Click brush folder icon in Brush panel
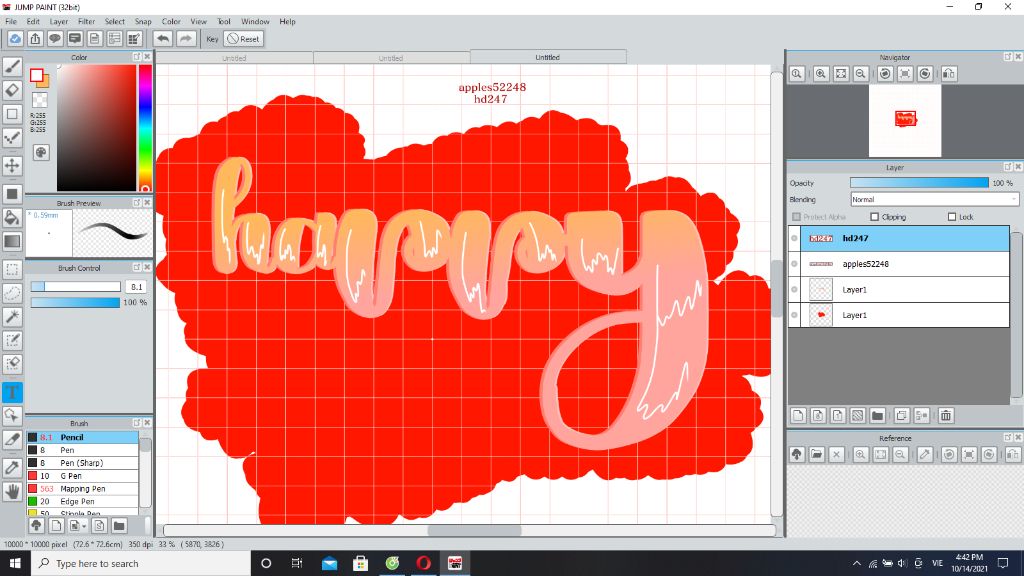Viewport: 1024px width, 576px height. point(119,525)
